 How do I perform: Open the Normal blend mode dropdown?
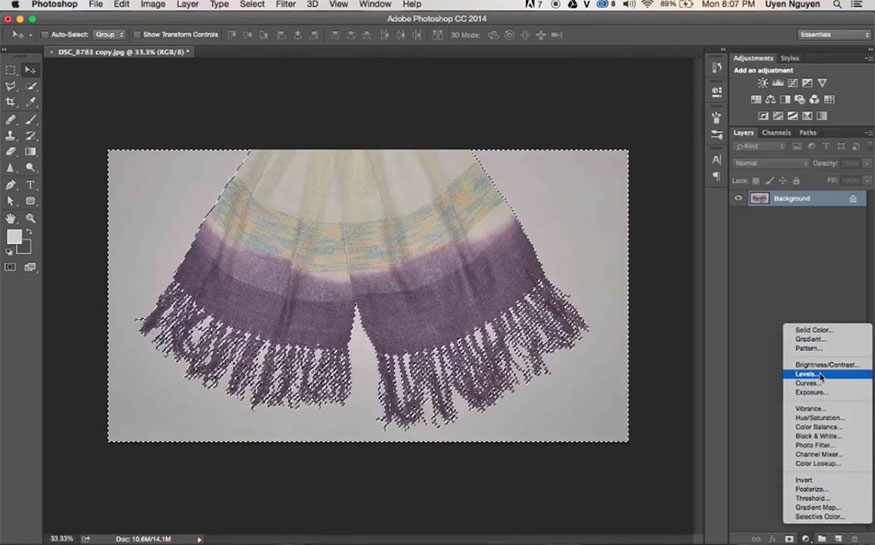click(x=771, y=163)
